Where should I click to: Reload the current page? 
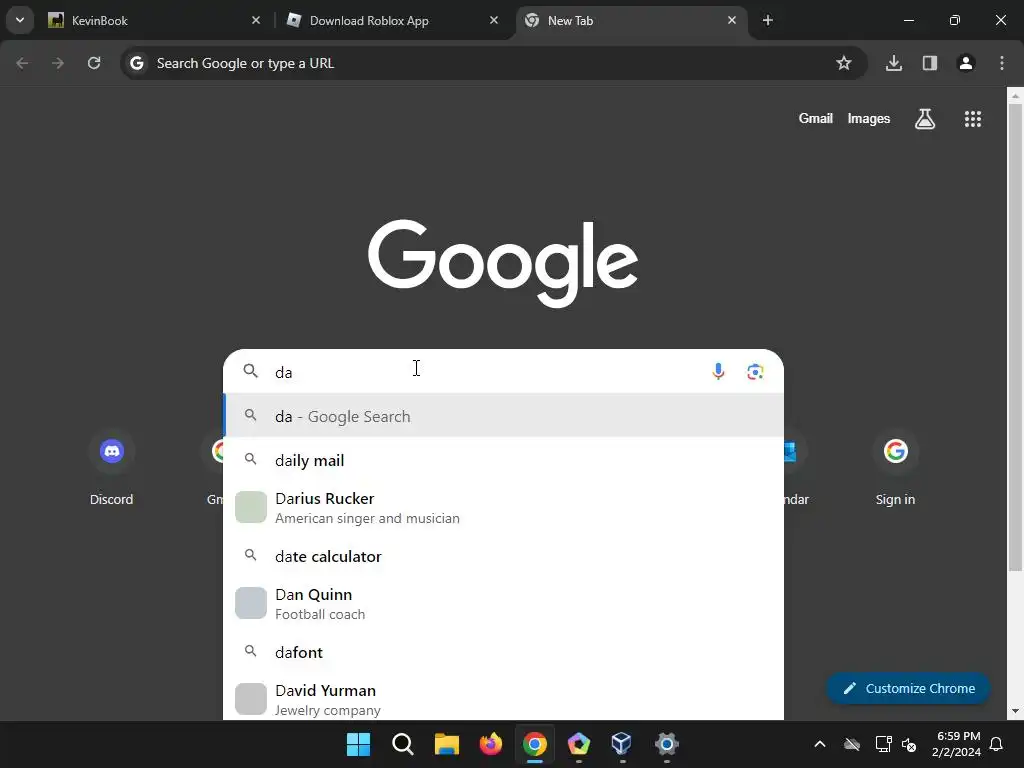[94, 63]
